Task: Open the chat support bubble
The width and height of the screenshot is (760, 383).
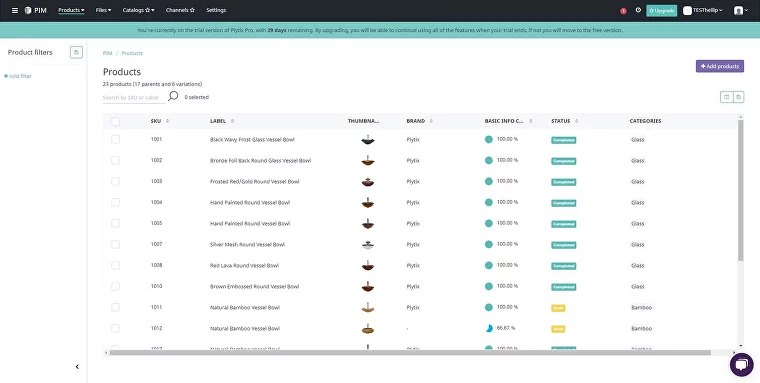Action: pyautogui.click(x=742, y=365)
